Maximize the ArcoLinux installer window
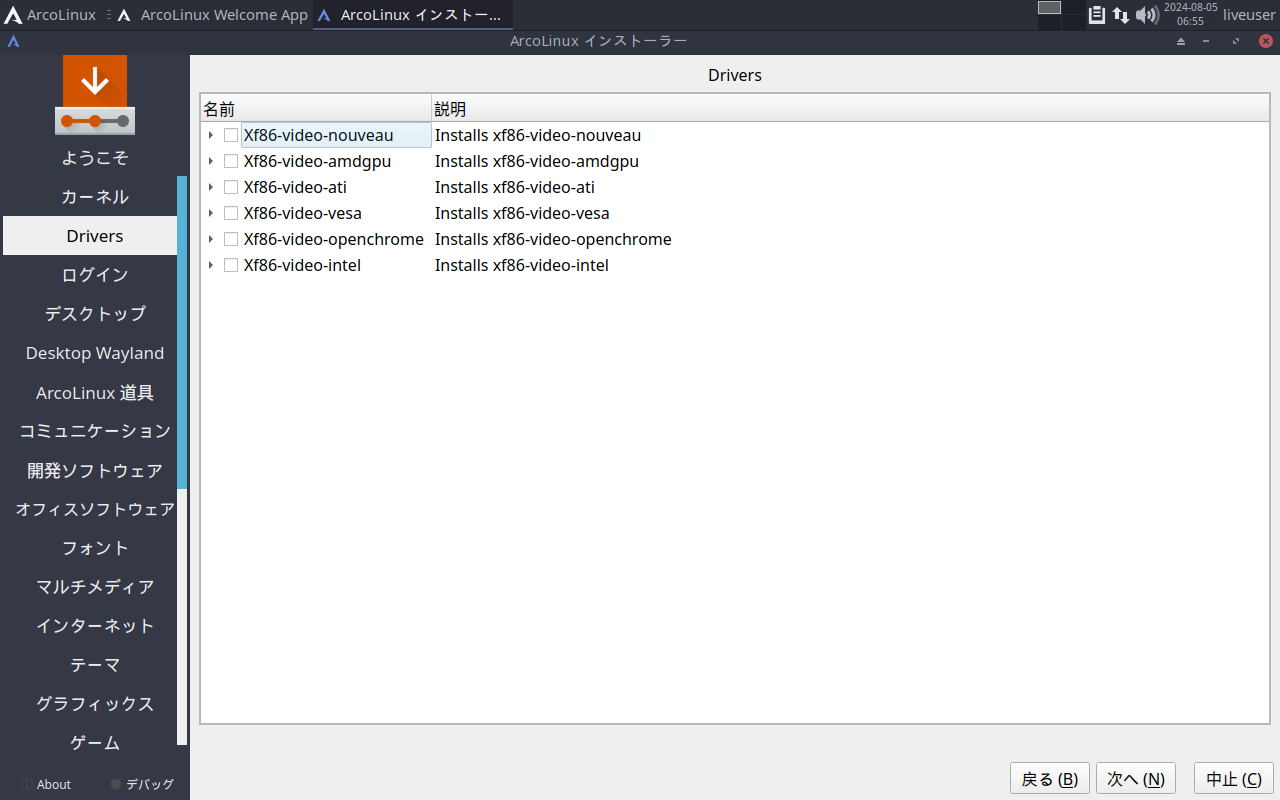The height and width of the screenshot is (800, 1280). [x=1236, y=41]
